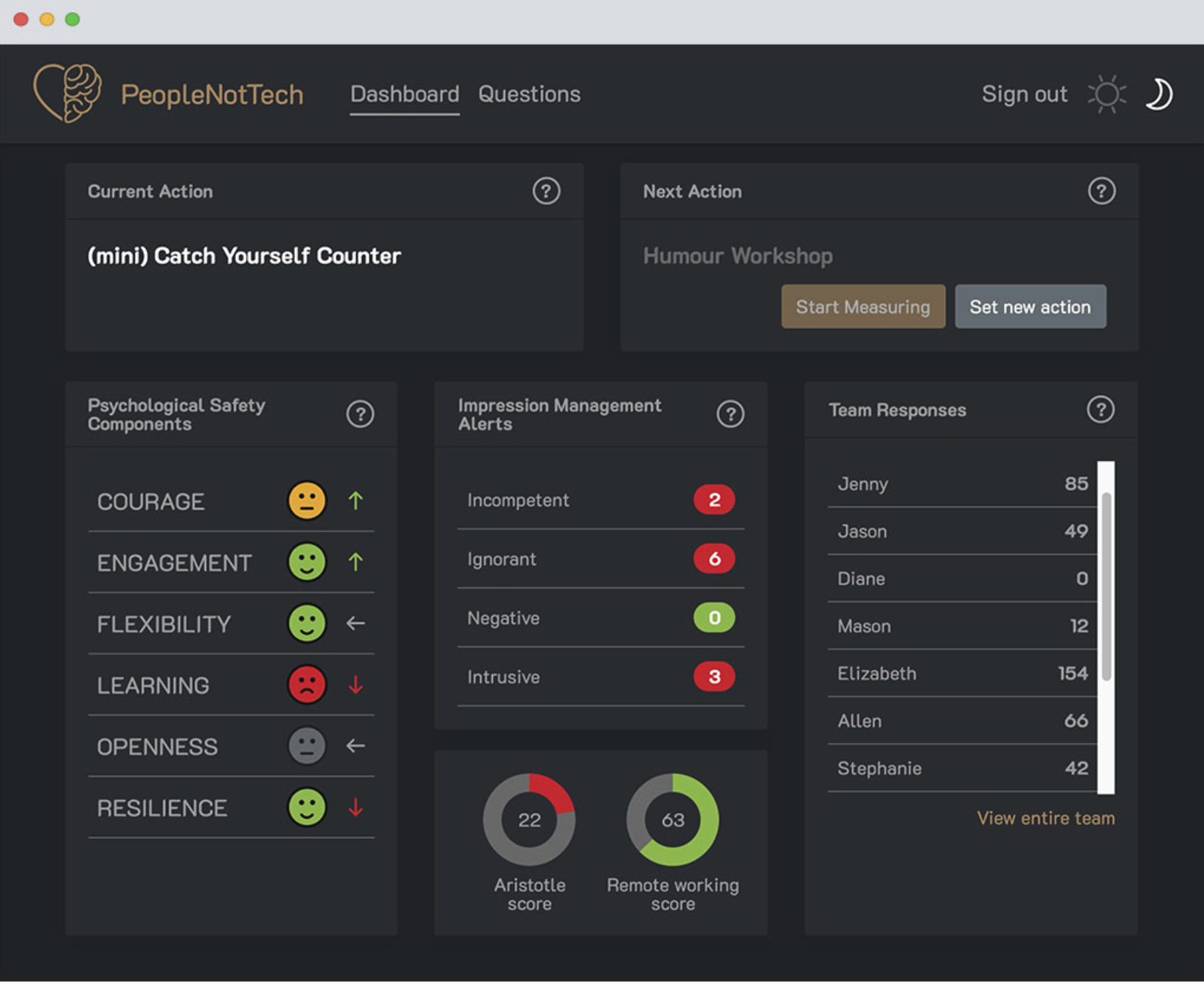Image resolution: width=1204 pixels, height=986 pixels.
Task: Switch to the Questions tab
Action: click(x=529, y=94)
